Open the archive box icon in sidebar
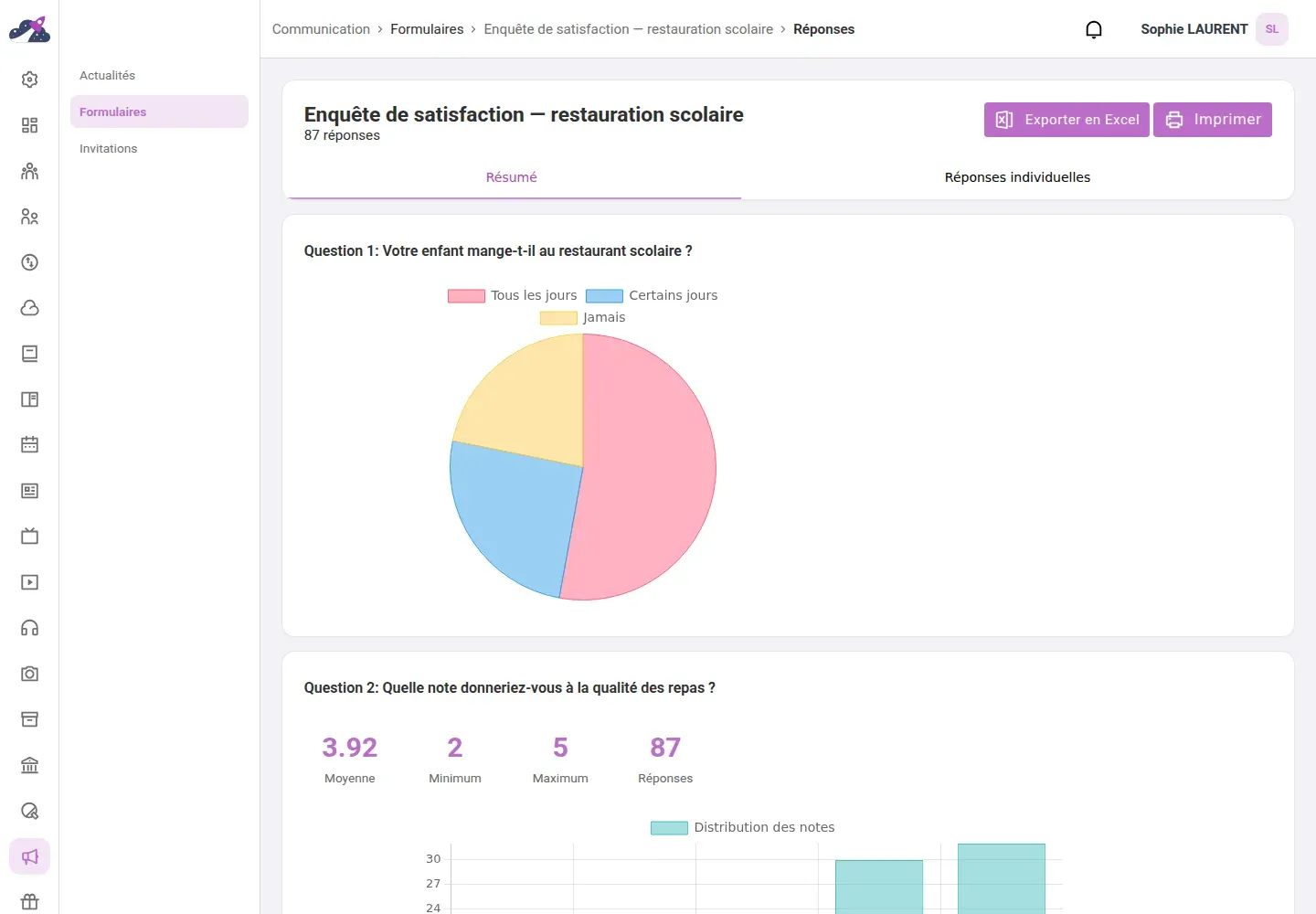The height and width of the screenshot is (914, 1316). (x=29, y=719)
